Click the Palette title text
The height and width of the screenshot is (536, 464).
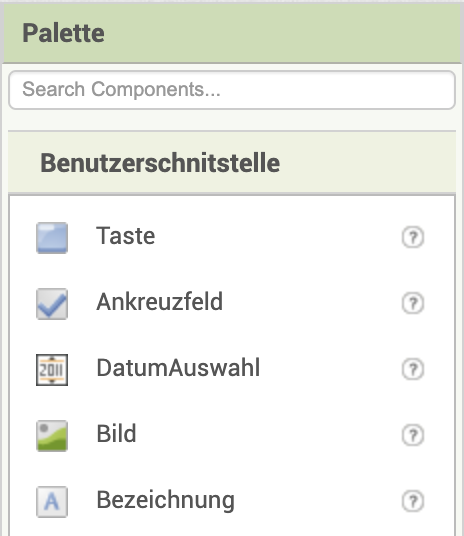(63, 33)
